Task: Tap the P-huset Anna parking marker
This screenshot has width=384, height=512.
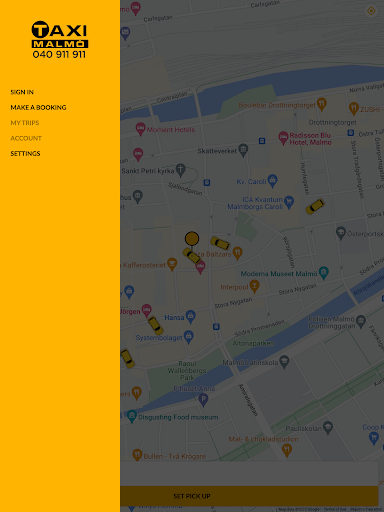Action: point(203,399)
